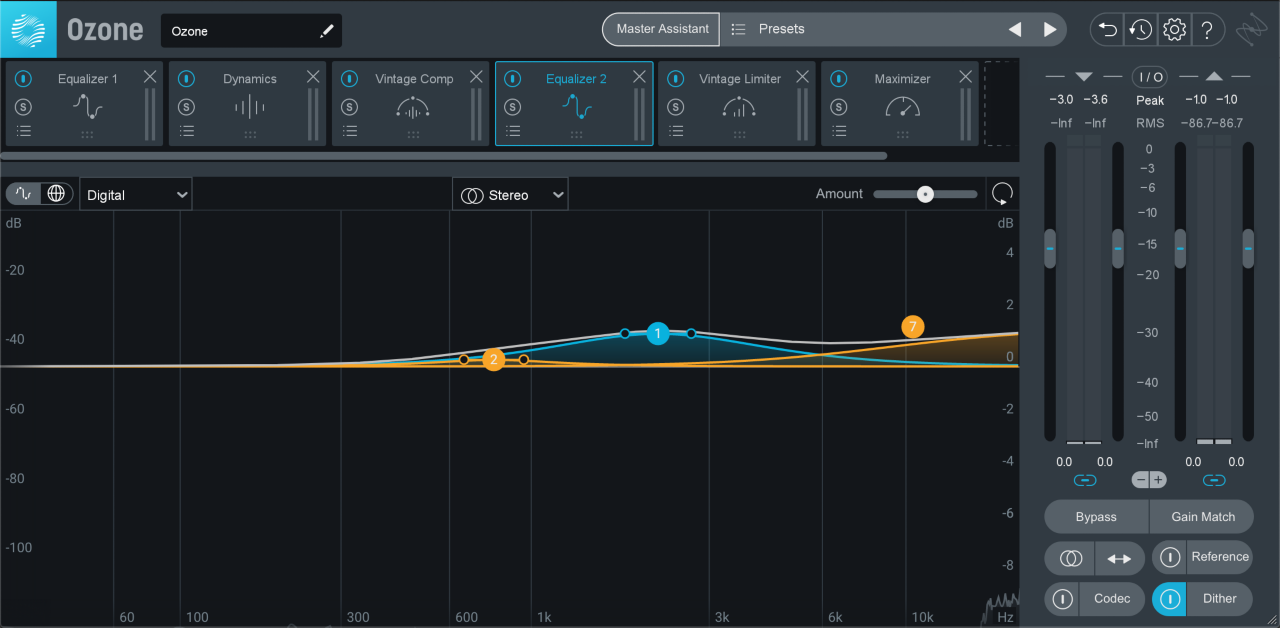Click the Gain Match button

pyautogui.click(x=1202, y=517)
